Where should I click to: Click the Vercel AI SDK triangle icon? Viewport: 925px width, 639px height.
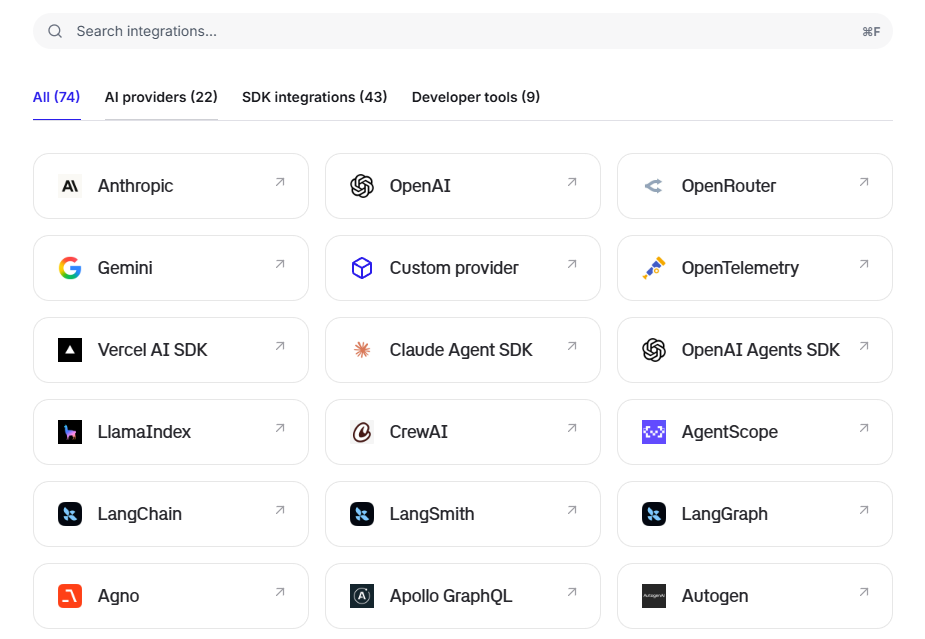[x=70, y=350]
